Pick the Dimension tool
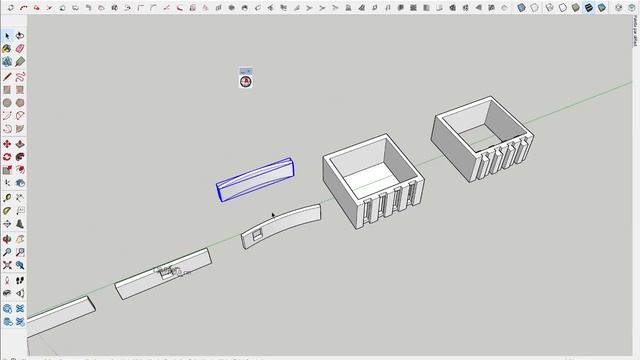 (x=20, y=198)
